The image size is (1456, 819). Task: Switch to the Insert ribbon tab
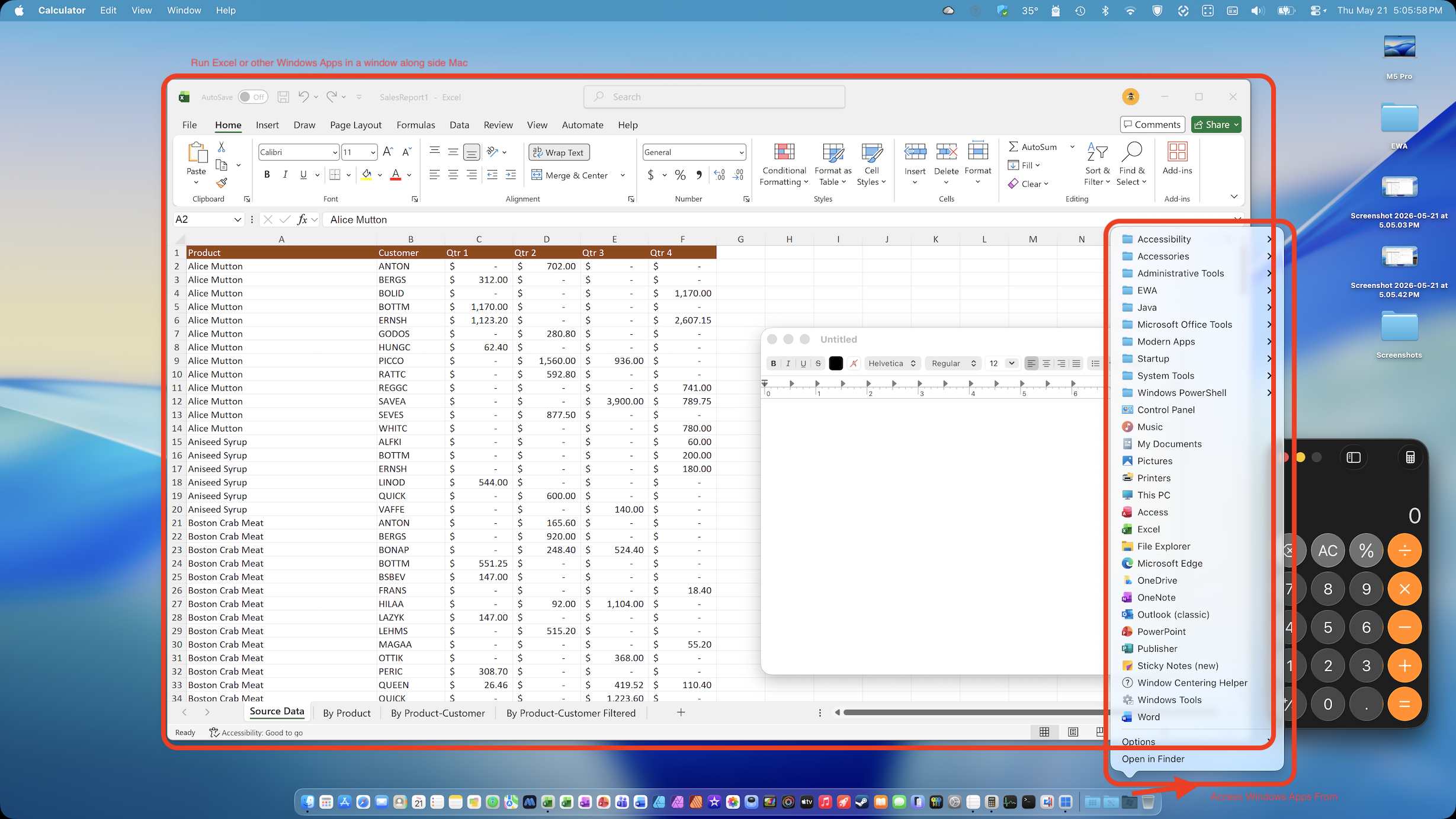(x=267, y=125)
